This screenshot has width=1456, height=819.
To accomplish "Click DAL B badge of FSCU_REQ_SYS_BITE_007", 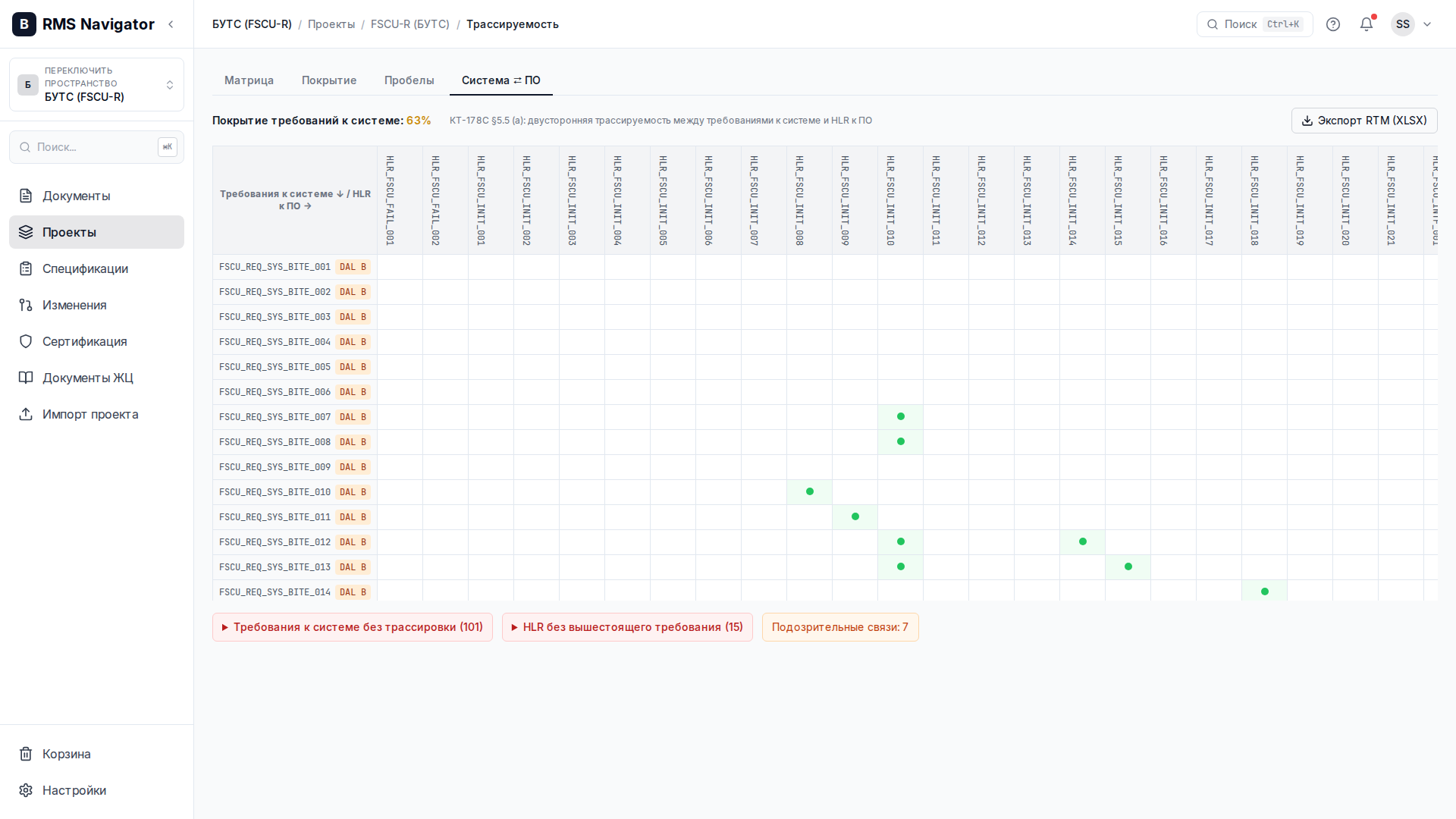I will pos(353,417).
